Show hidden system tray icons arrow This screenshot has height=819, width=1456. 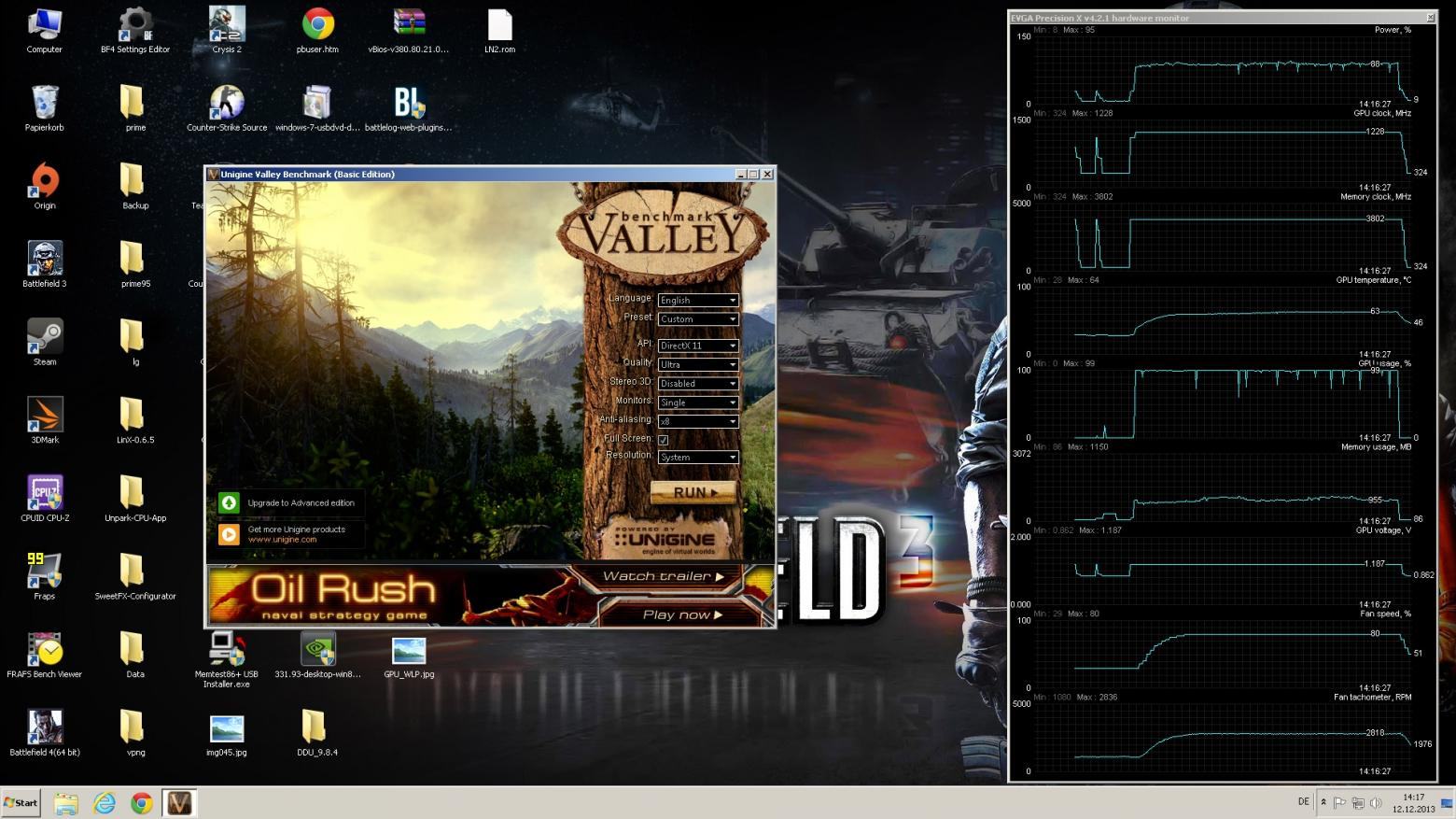pos(1323,802)
